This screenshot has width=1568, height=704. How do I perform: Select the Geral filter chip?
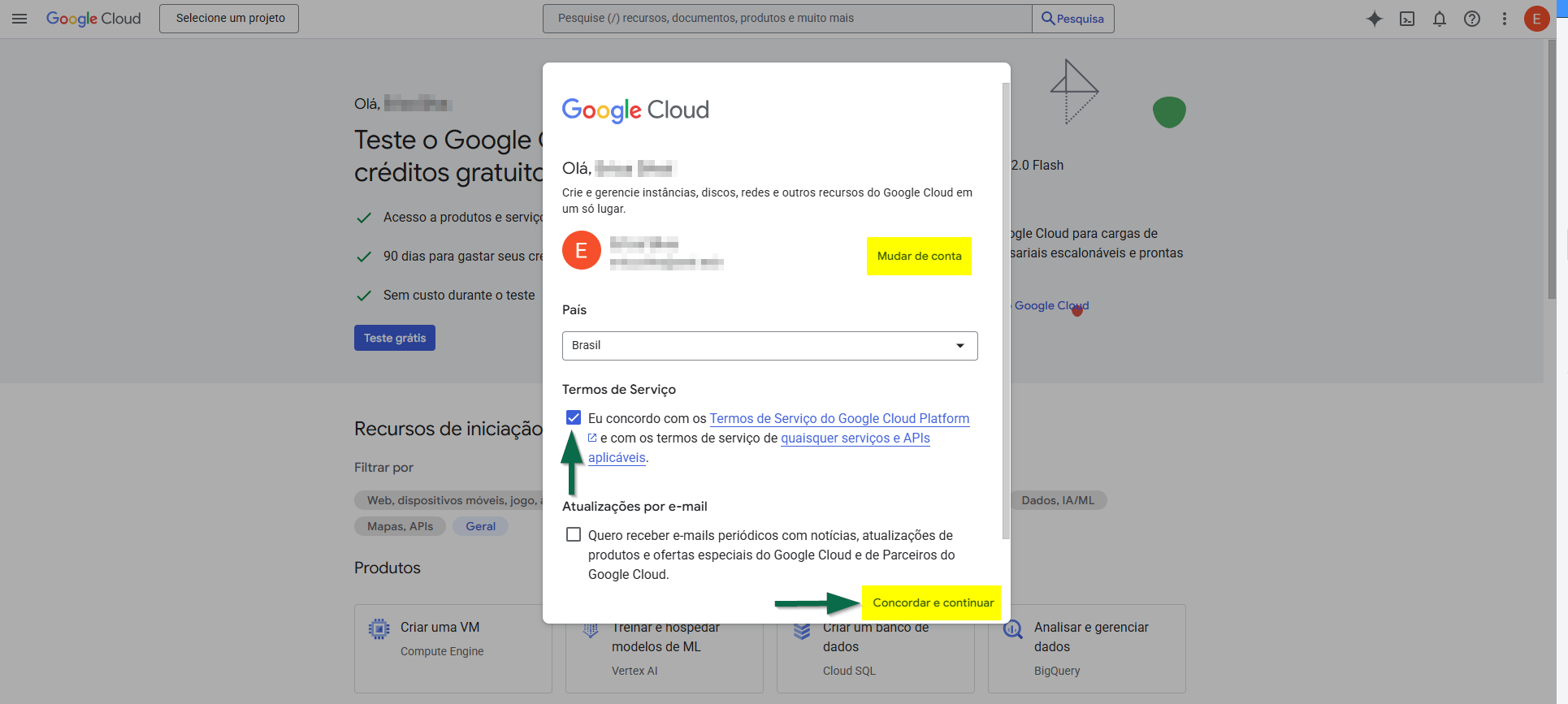(480, 526)
